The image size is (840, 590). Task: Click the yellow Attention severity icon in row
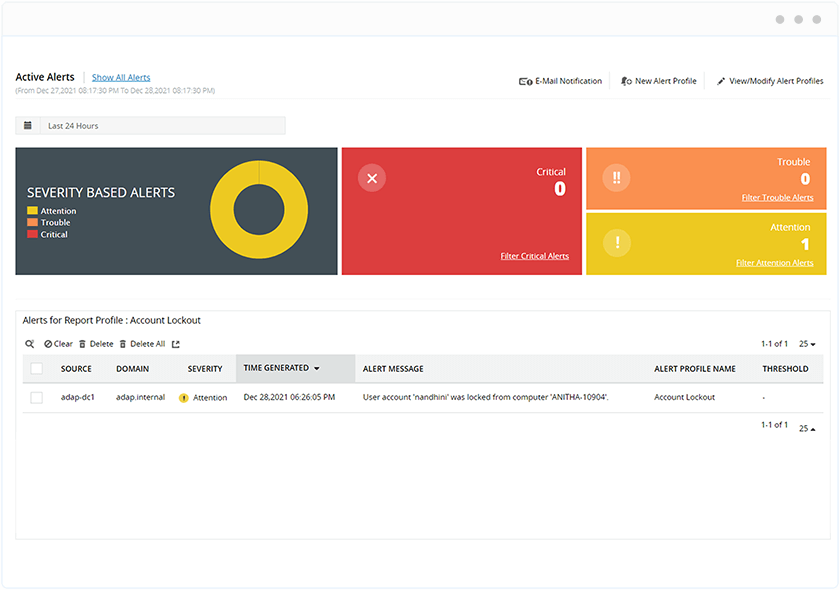coord(184,398)
